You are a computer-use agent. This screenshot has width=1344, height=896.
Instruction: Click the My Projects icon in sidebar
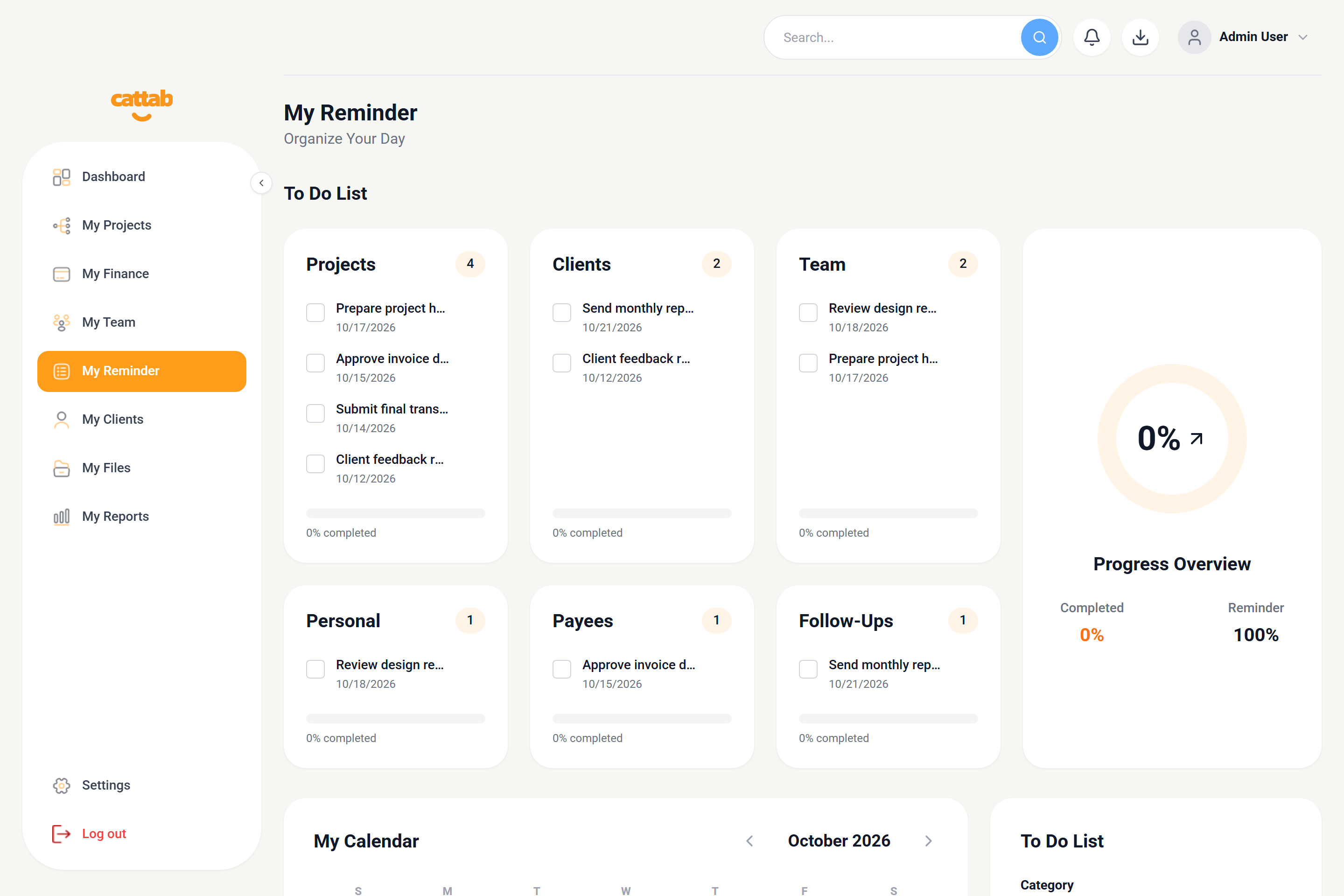(61, 226)
